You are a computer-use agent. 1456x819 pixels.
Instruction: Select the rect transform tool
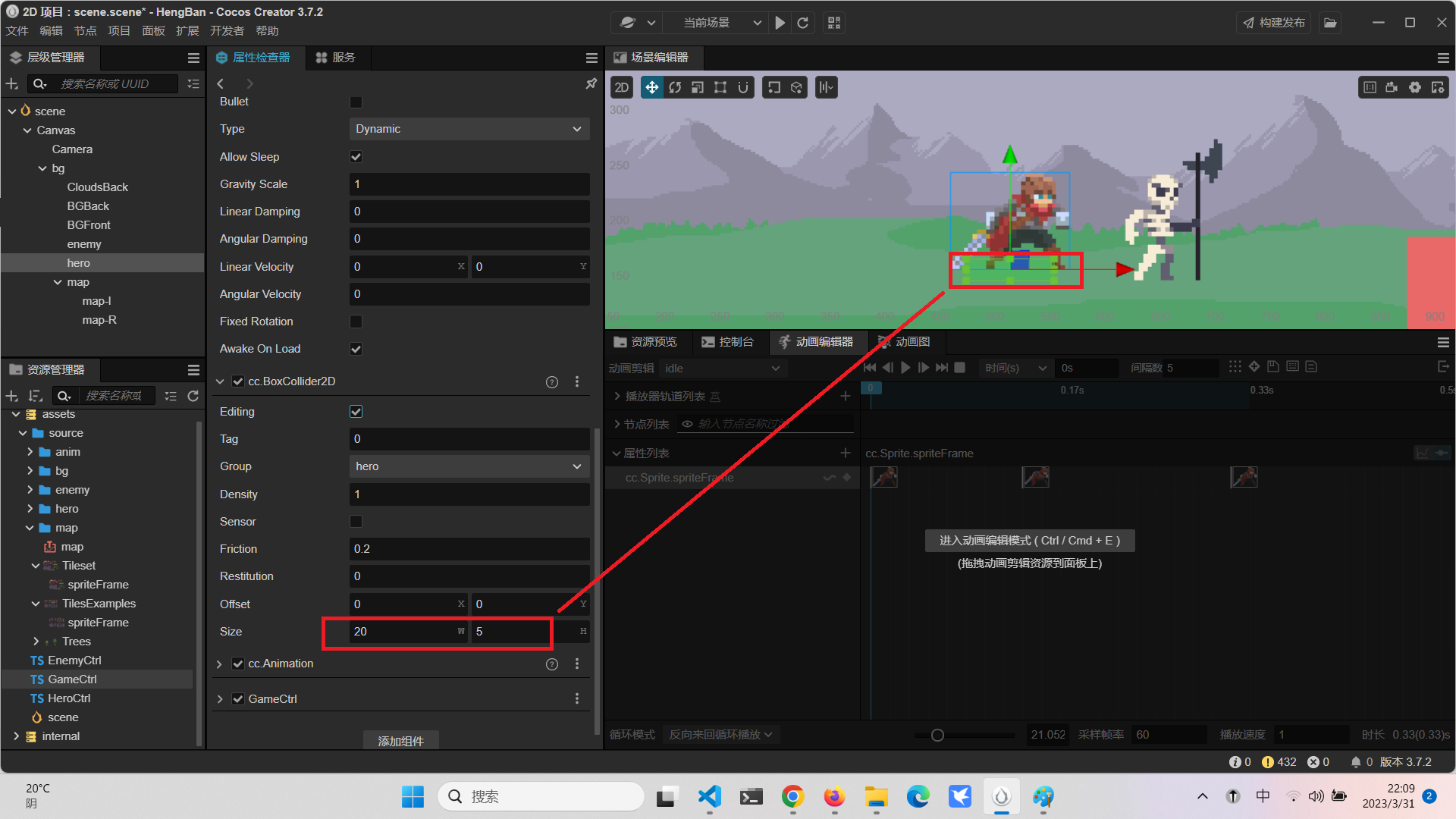720,88
